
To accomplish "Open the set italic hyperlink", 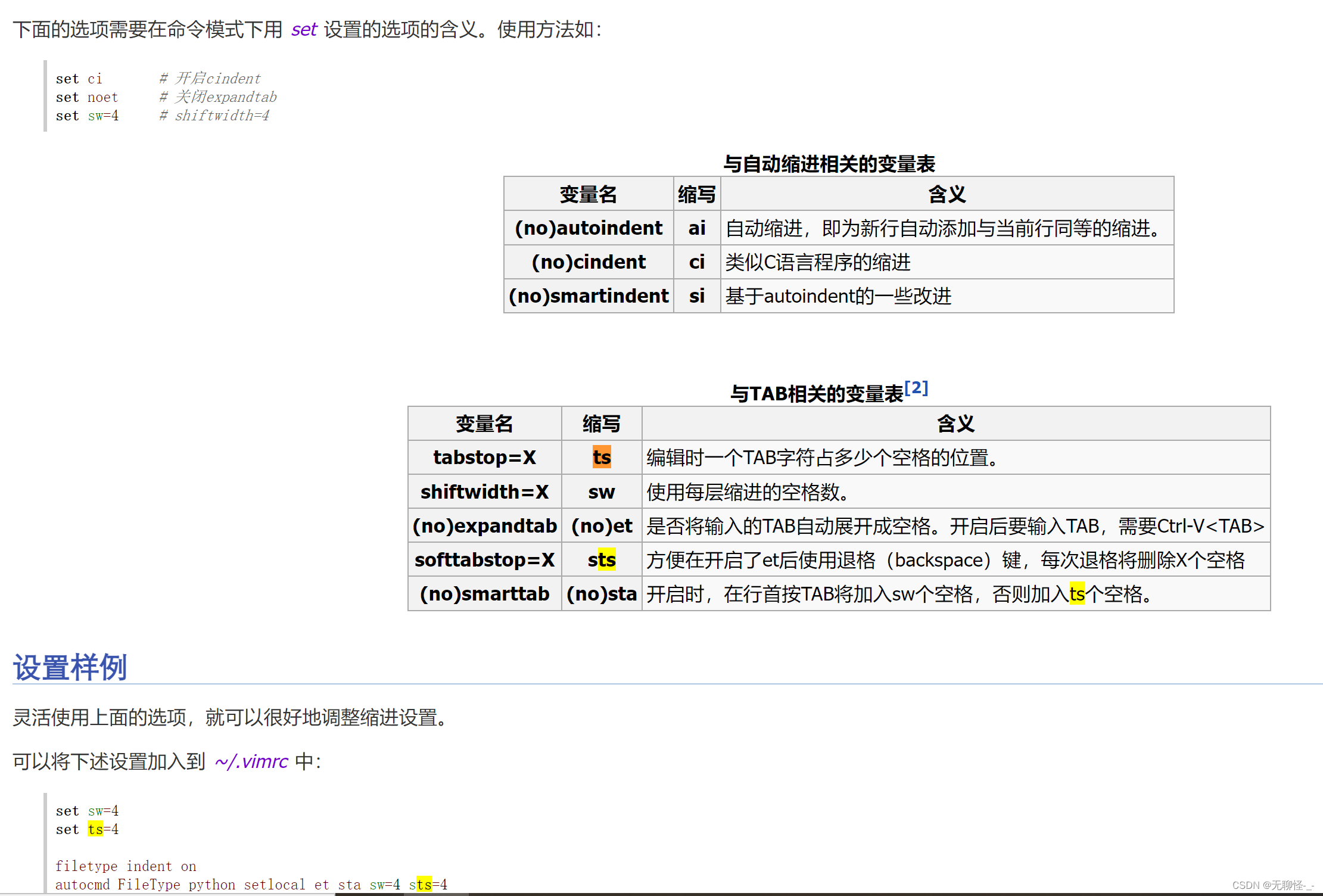I will pos(304,29).
